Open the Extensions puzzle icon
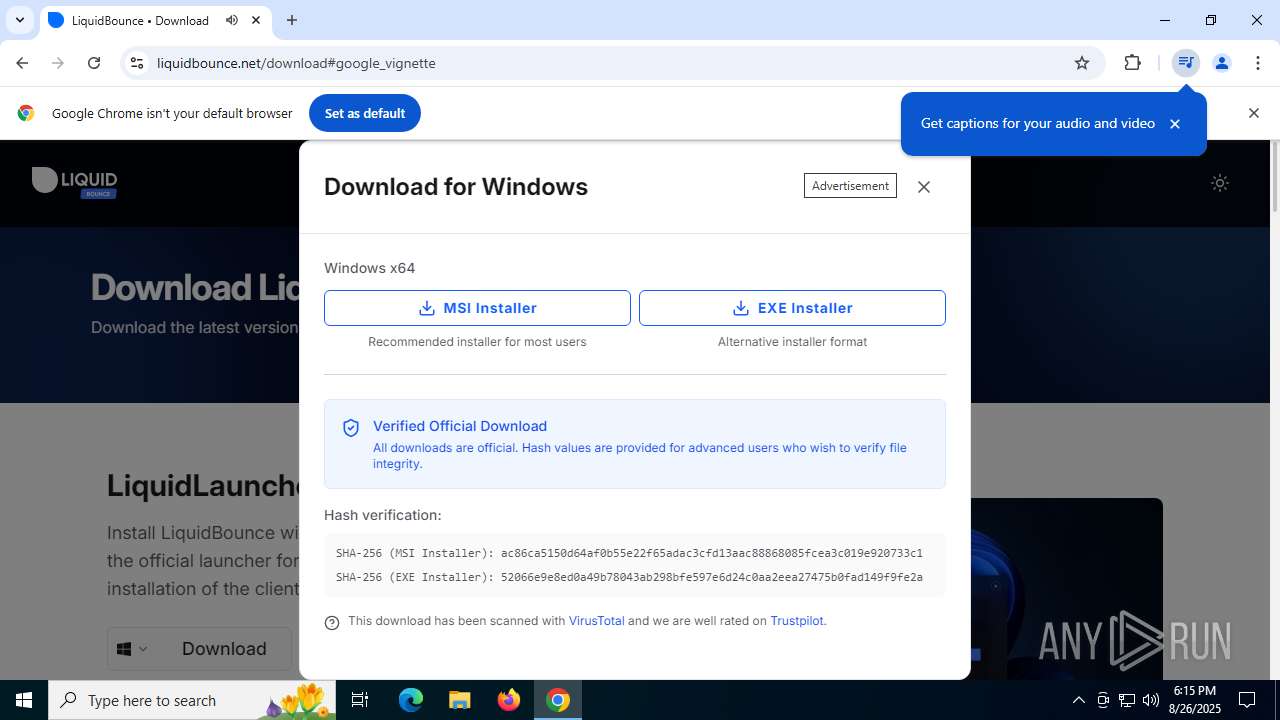 click(x=1132, y=63)
